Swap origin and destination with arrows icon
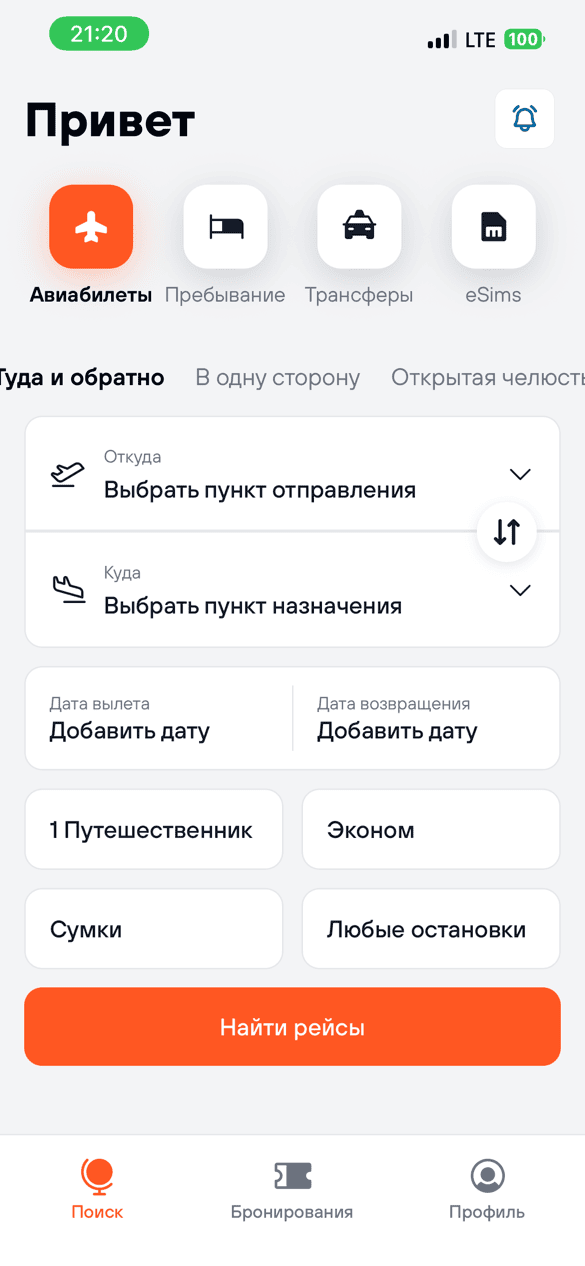 [506, 532]
